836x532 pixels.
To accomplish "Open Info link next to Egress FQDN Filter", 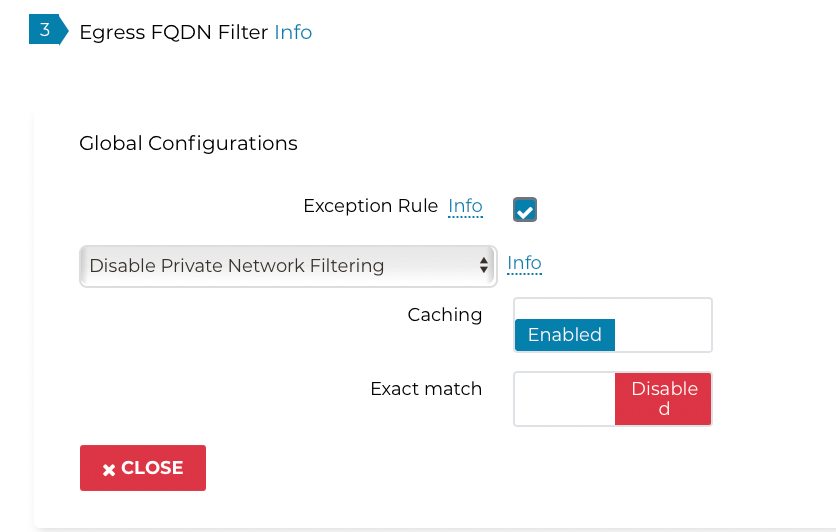I will (x=293, y=32).
